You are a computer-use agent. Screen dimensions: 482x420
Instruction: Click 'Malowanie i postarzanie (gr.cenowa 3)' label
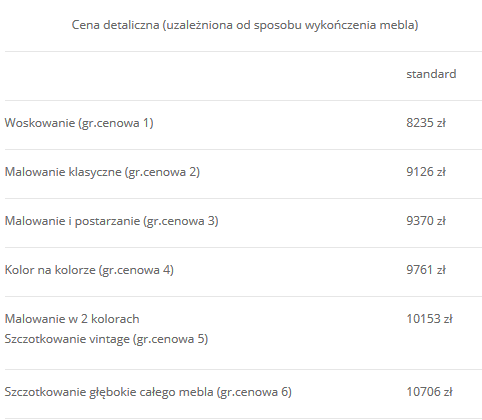(x=112, y=221)
